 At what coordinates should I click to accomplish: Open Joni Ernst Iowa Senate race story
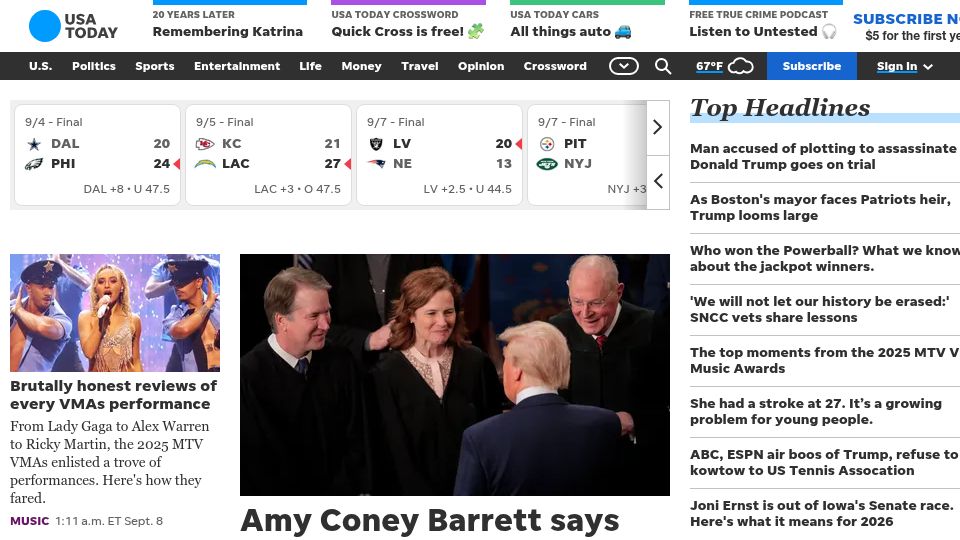point(822,513)
